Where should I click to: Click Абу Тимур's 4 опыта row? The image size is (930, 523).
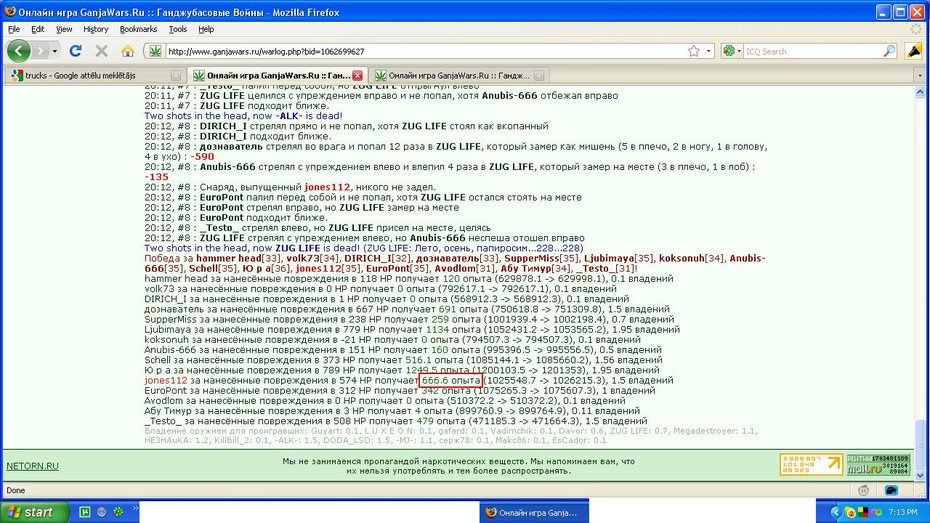pos(391,411)
